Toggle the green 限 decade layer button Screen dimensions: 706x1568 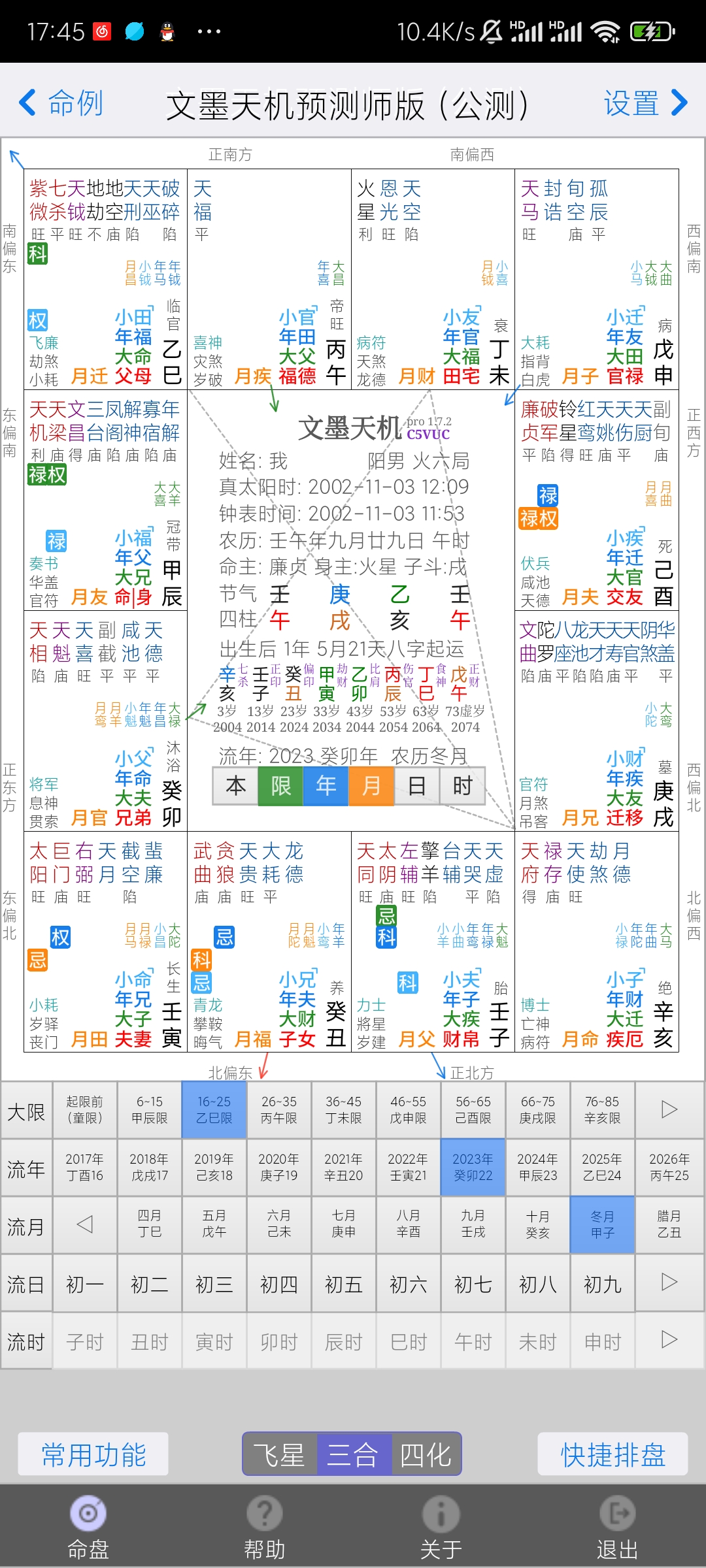[280, 786]
